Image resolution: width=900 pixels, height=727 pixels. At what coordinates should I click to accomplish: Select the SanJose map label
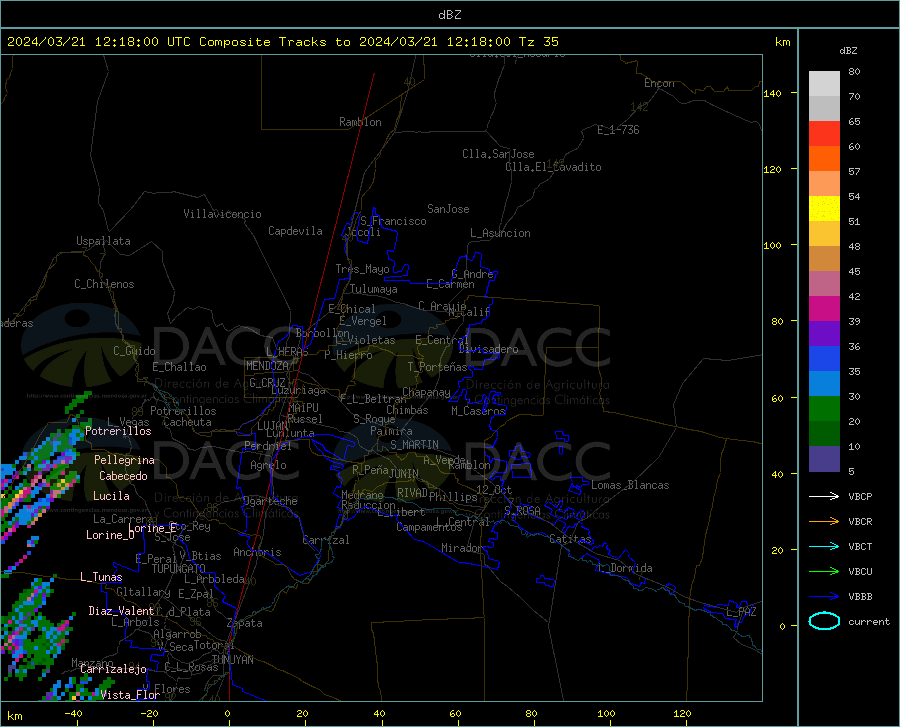point(448,209)
